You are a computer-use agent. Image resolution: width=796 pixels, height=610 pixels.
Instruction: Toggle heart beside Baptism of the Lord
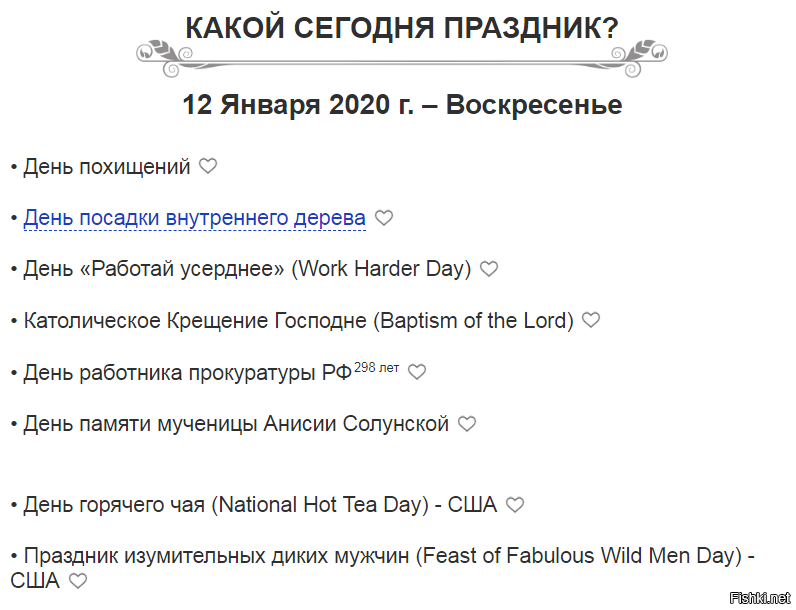pyautogui.click(x=591, y=320)
